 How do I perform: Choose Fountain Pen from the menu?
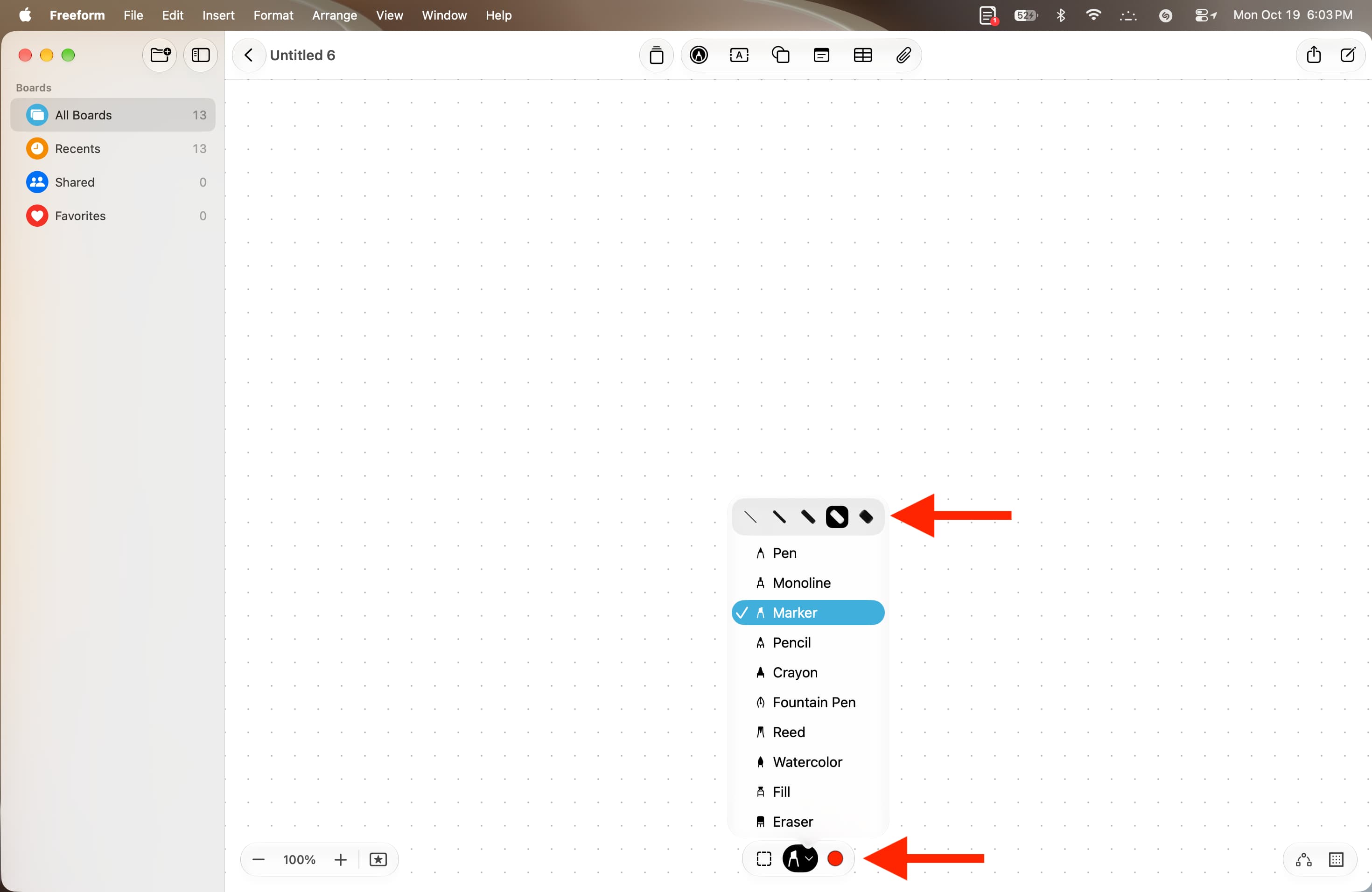808,703
